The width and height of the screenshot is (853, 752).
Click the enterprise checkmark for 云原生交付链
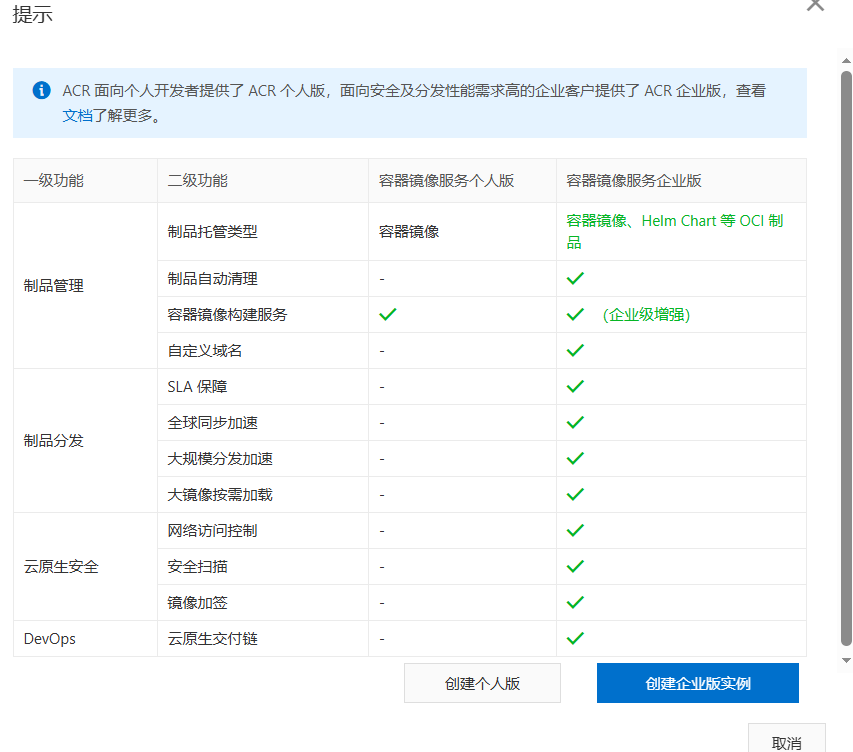coord(575,638)
